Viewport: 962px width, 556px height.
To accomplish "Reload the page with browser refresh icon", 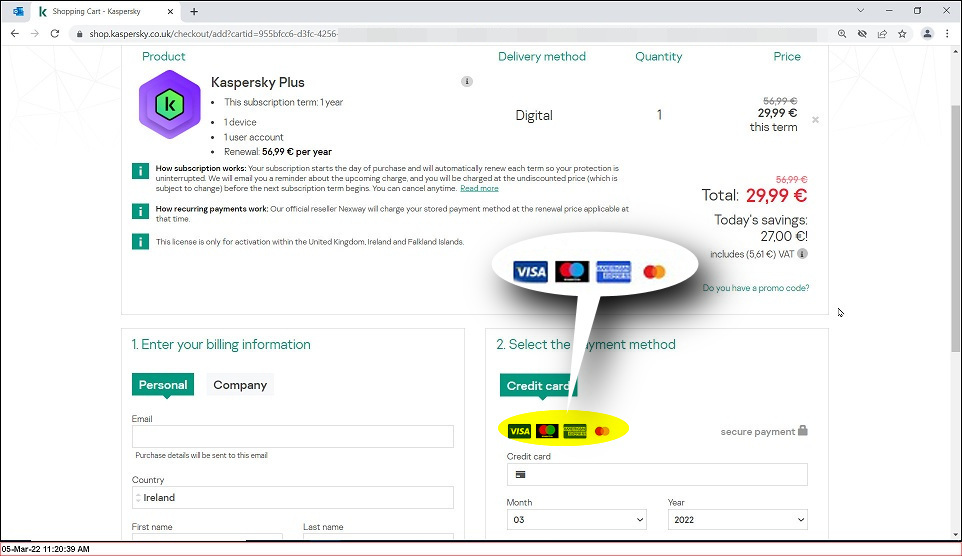I will coord(55,34).
